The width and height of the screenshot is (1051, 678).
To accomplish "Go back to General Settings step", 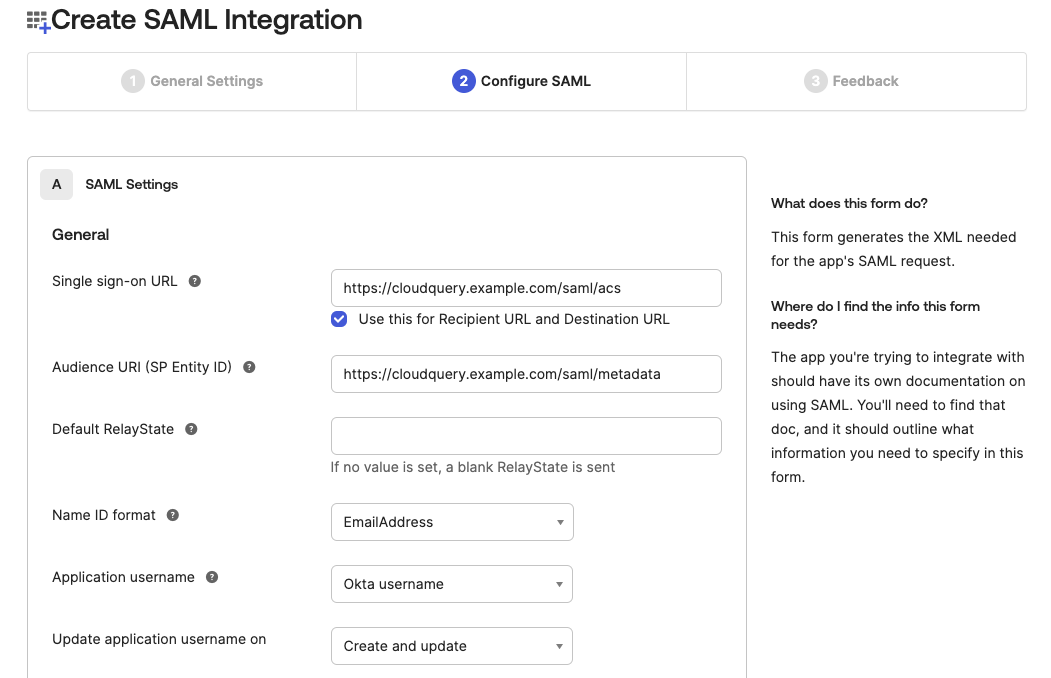I will click(206, 81).
